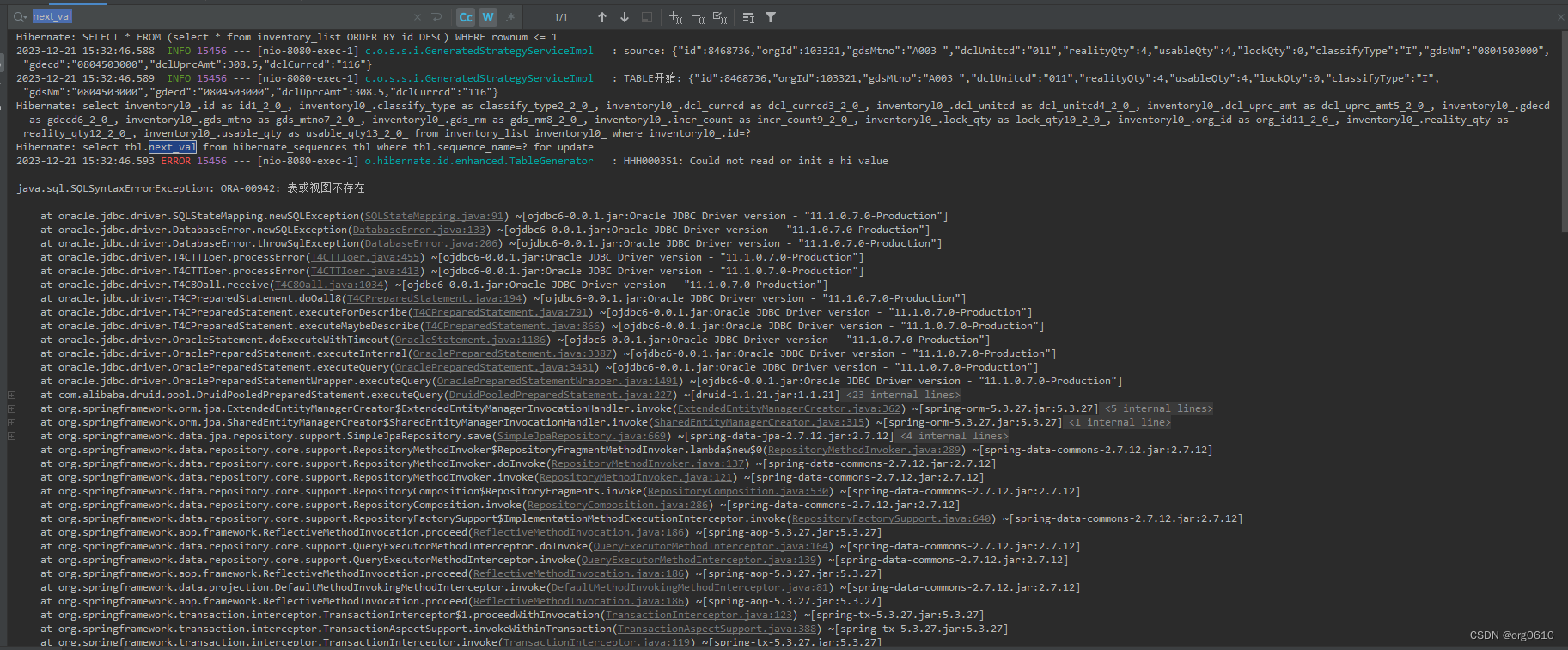
Task: Open SimpleJpaRepository.java:669 link
Action: 582,437
